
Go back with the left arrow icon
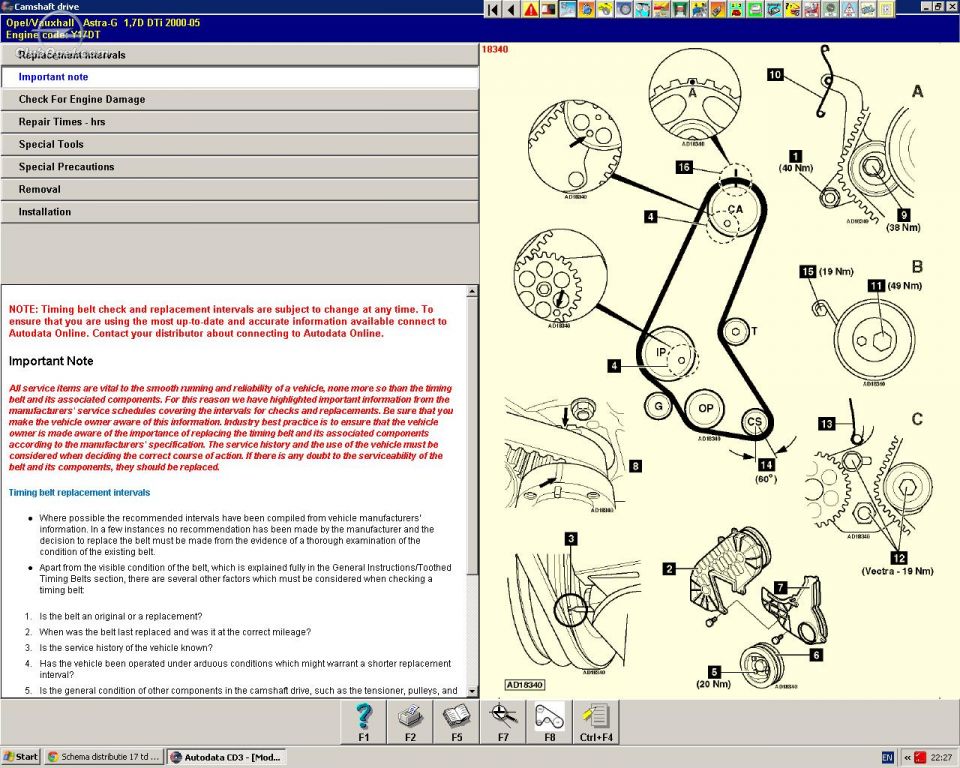tap(511, 9)
